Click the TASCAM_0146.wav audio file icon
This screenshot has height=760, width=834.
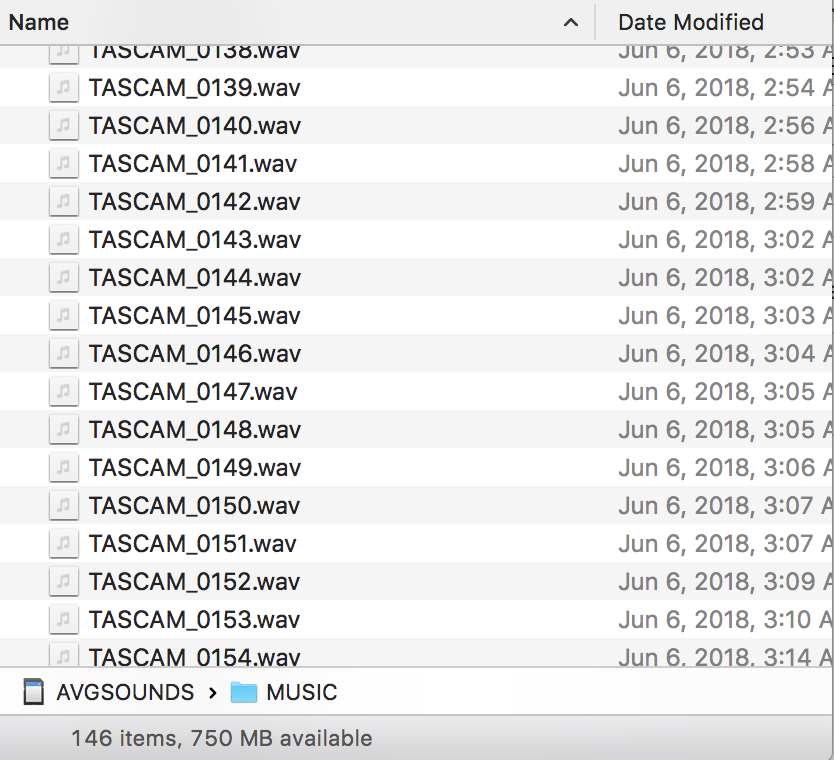pos(63,354)
